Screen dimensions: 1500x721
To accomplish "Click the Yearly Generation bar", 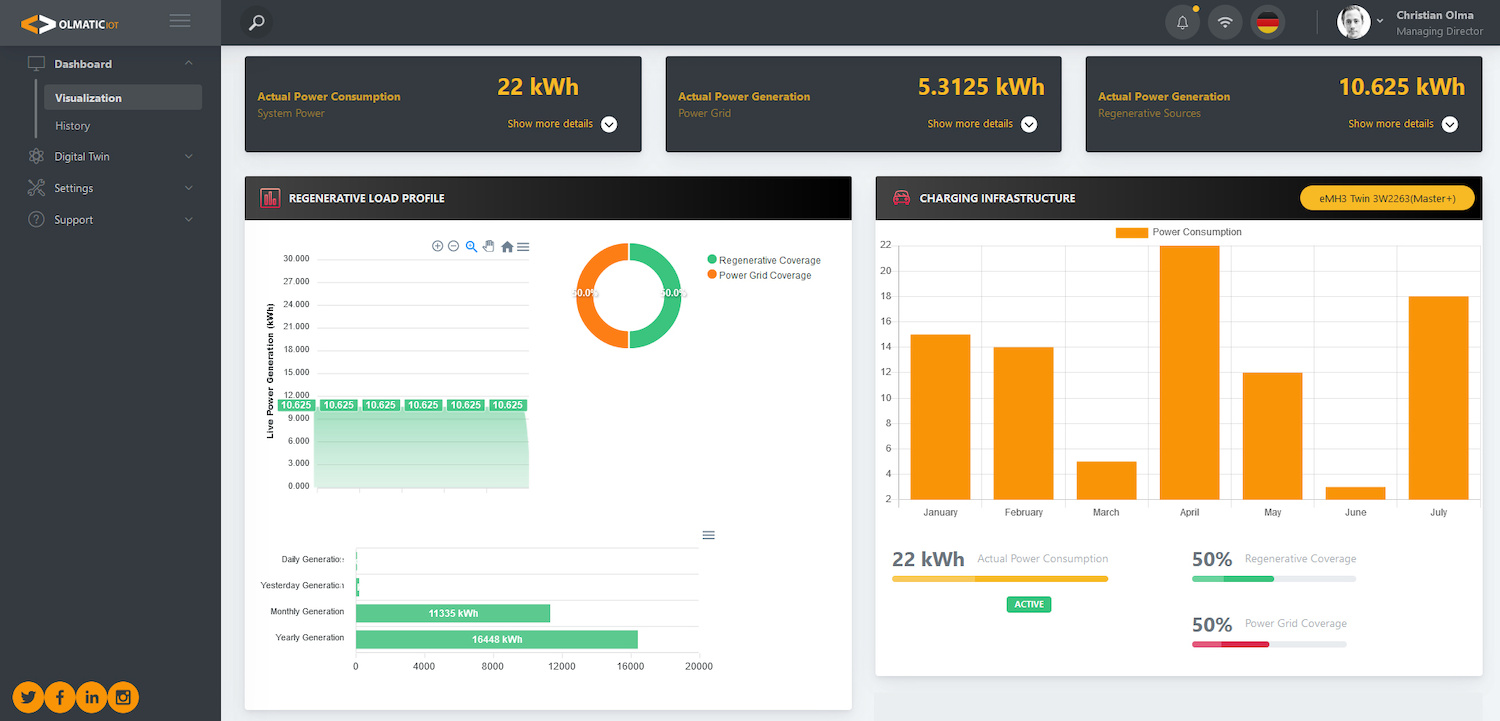I will pos(496,639).
